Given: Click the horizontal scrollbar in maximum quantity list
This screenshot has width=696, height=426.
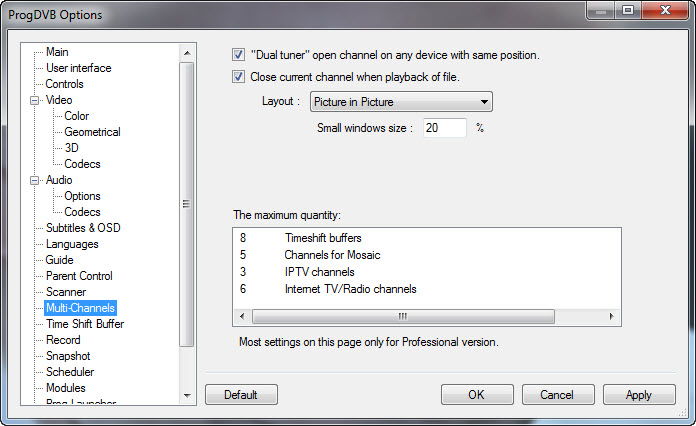Looking at the screenshot, I should click(402, 317).
